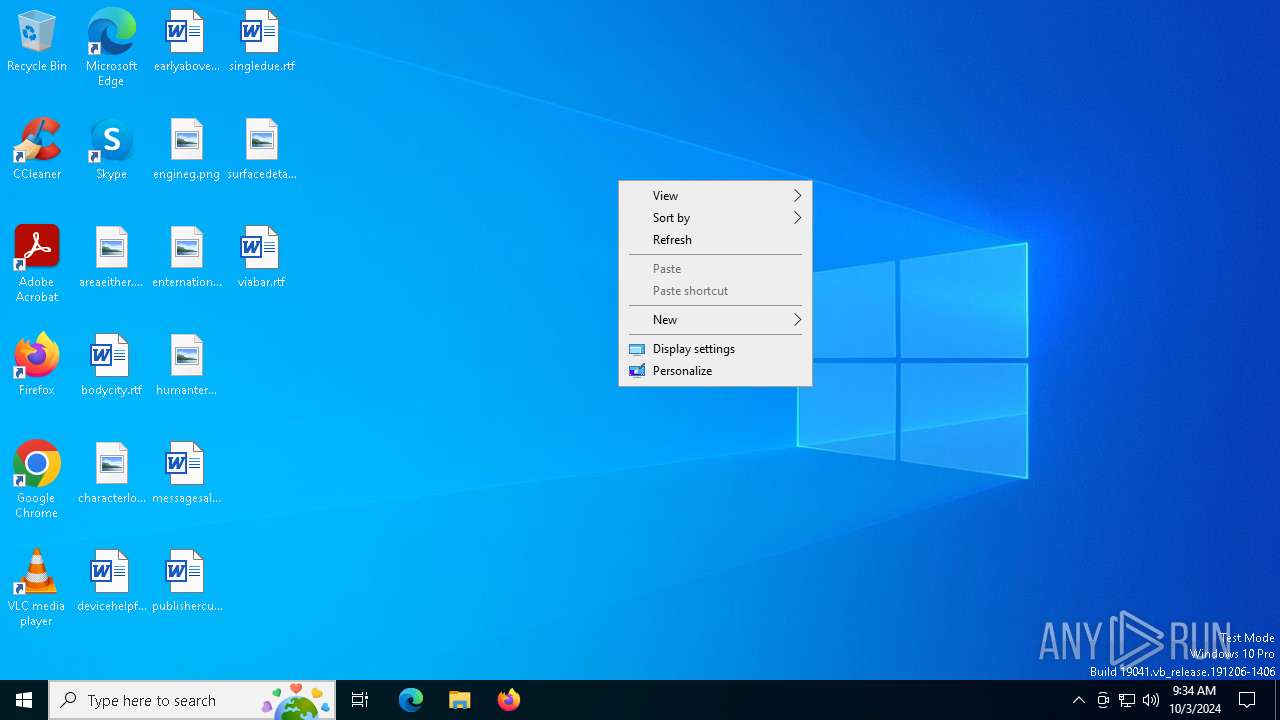Image resolution: width=1280 pixels, height=720 pixels.
Task: Select the bodycity.rtf document icon
Action: point(111,366)
